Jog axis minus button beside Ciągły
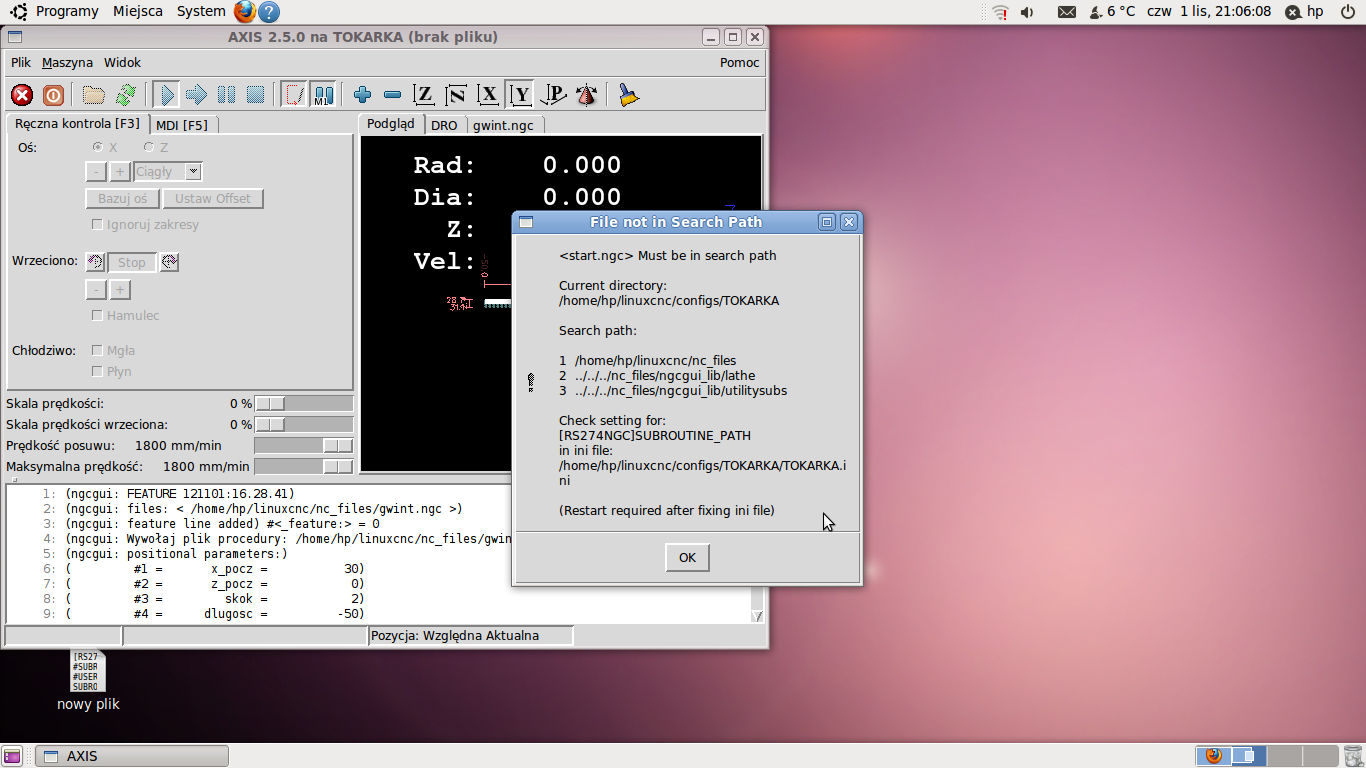1366x768 pixels. [96, 172]
